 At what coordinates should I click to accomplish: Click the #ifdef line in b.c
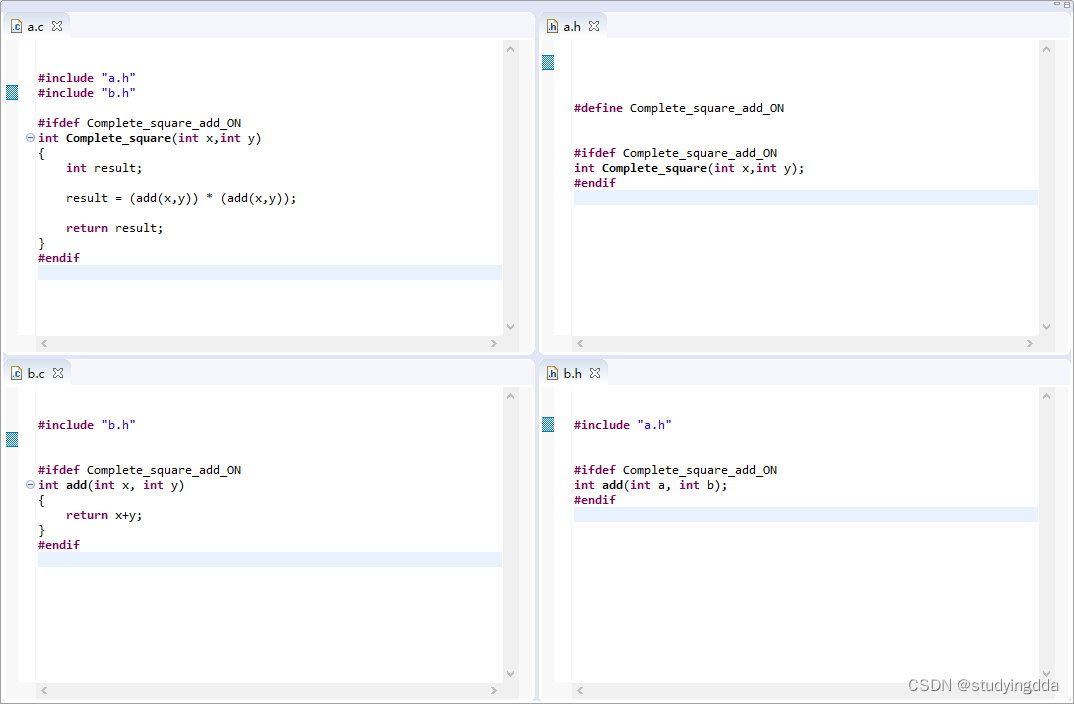tap(139, 470)
